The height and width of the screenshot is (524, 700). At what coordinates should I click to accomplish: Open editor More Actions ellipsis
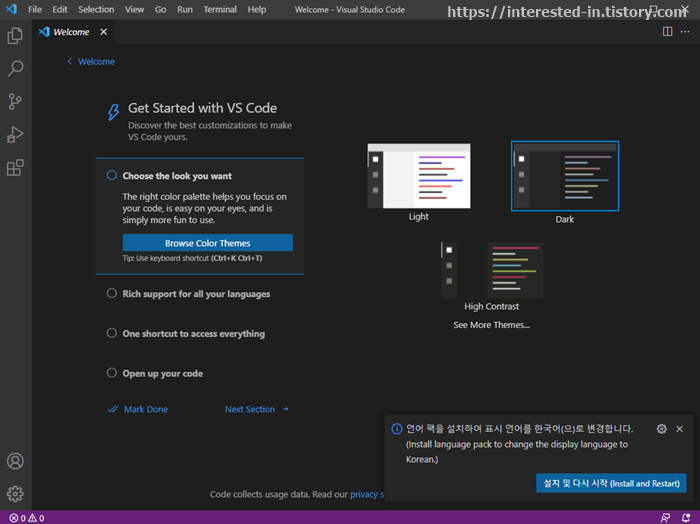point(685,32)
